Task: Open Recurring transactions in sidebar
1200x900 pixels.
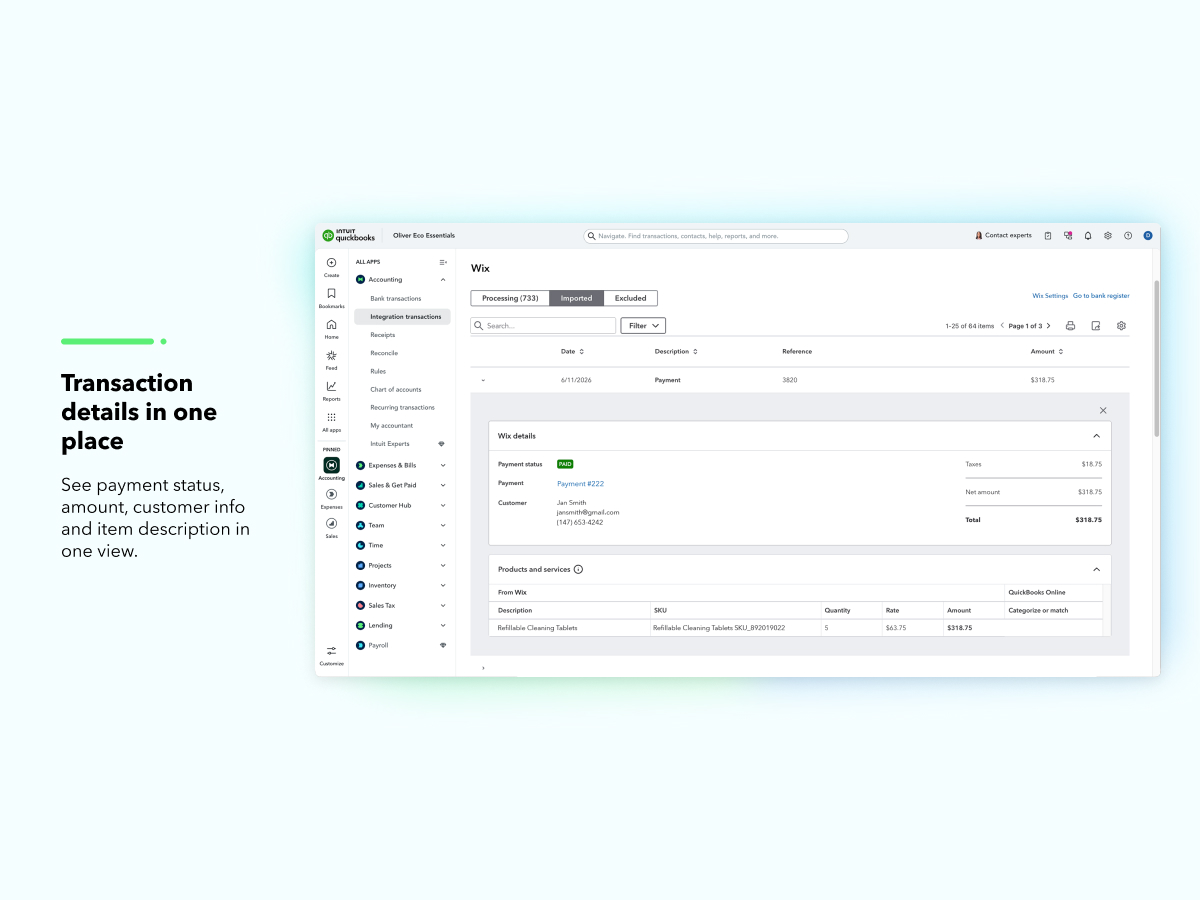Action: (x=403, y=407)
